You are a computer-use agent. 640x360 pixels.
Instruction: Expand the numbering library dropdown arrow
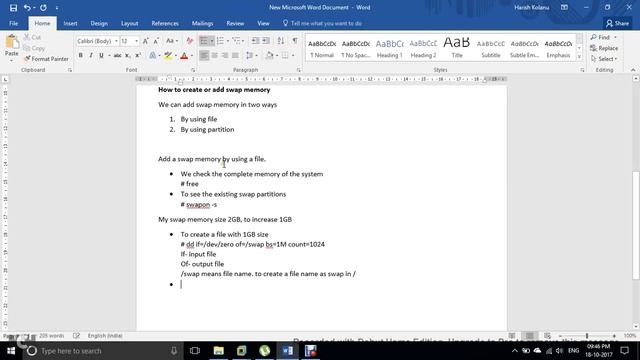click(x=228, y=41)
